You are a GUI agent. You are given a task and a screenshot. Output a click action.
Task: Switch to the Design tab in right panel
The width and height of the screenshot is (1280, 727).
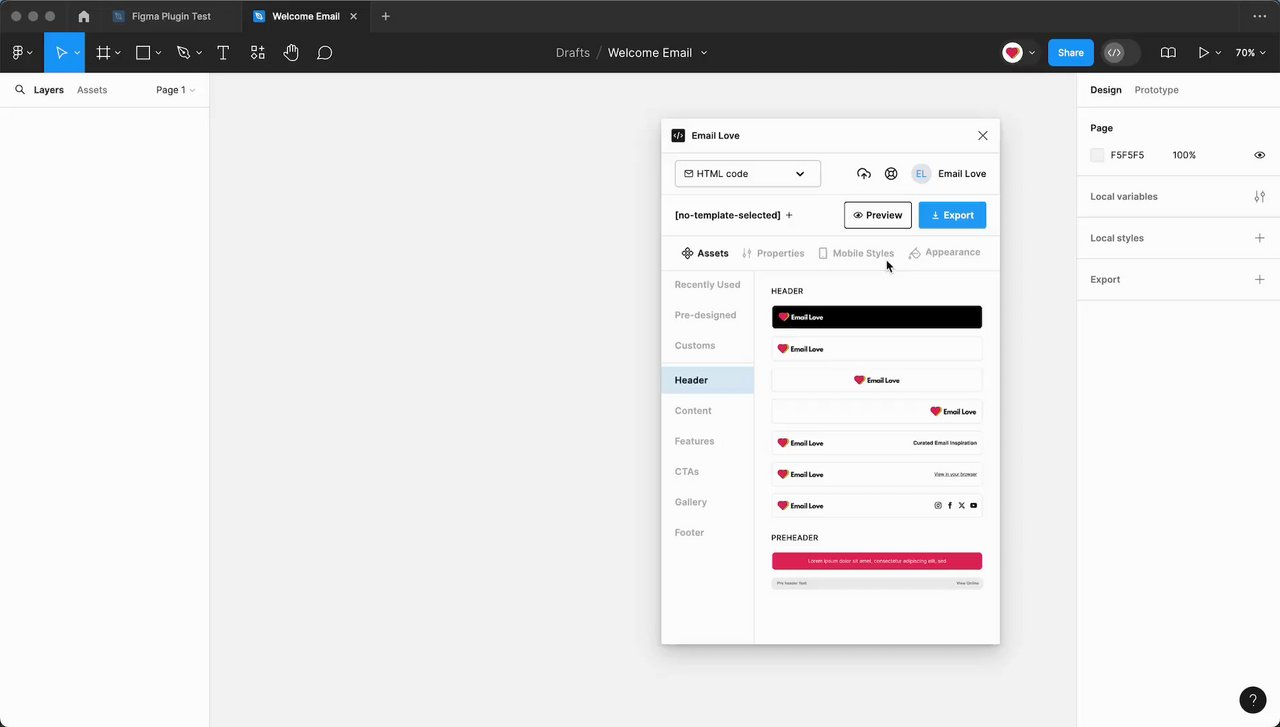click(x=1105, y=90)
